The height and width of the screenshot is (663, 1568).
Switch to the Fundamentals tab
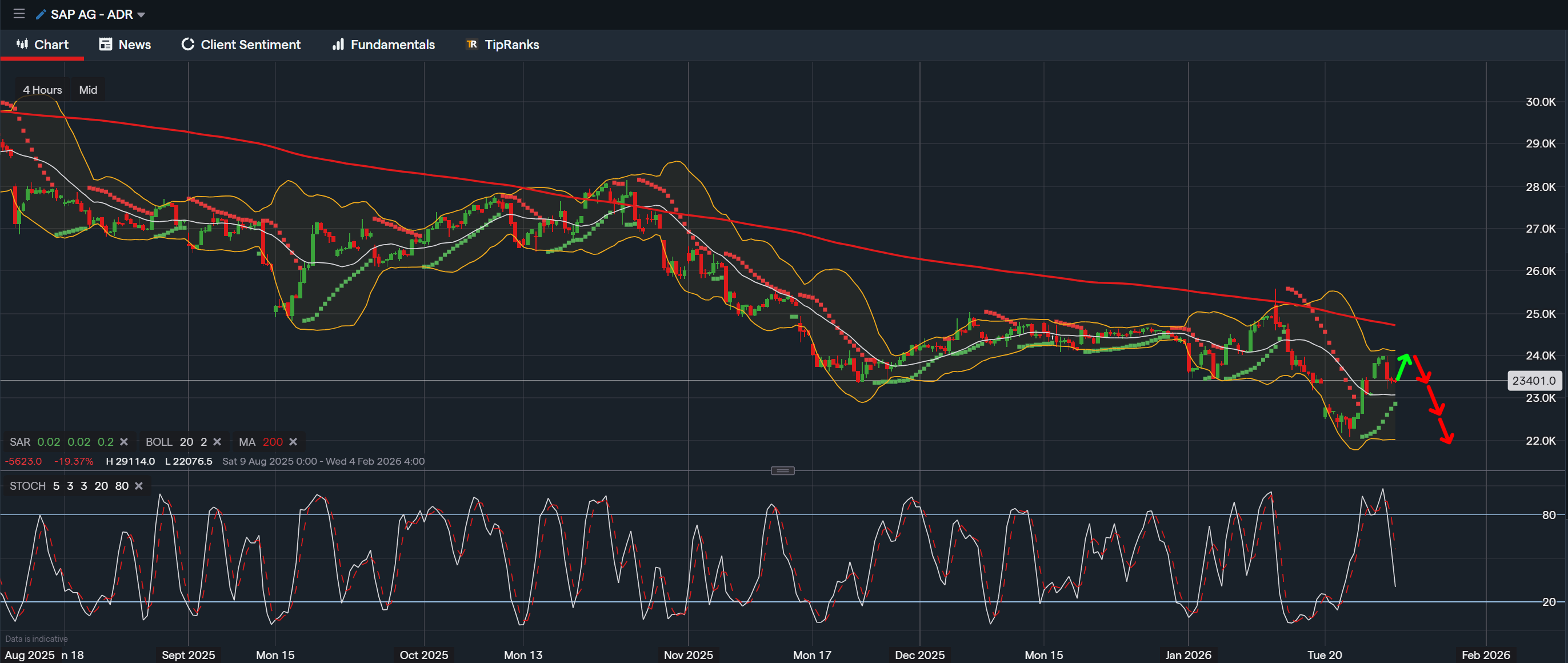point(392,45)
